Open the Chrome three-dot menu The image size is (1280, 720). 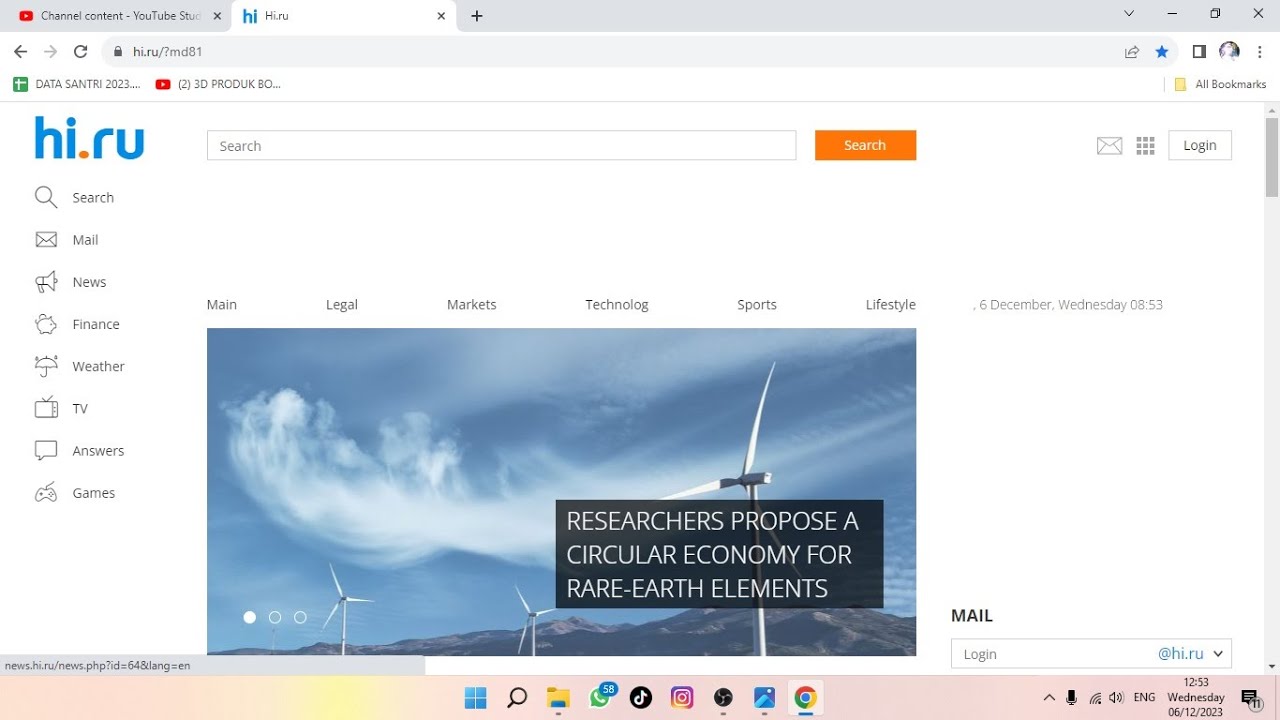coord(1260,52)
